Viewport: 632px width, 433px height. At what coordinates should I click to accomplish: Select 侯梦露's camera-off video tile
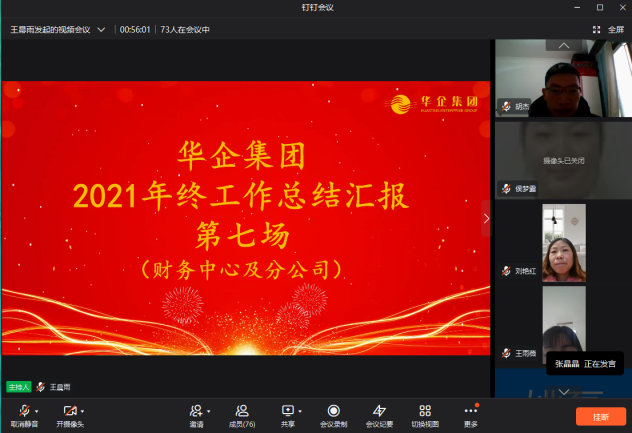[563, 160]
